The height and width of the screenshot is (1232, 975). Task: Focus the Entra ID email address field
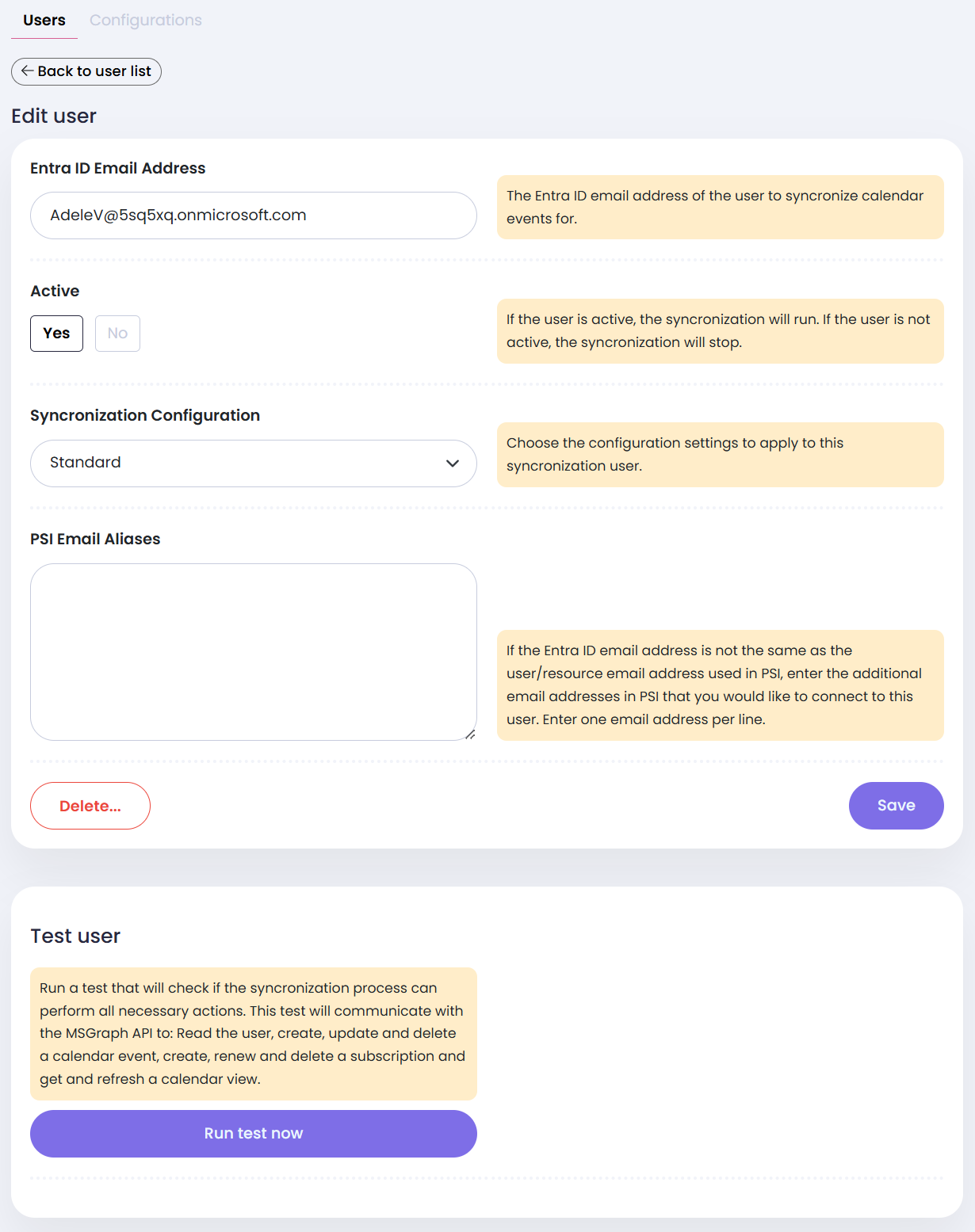(253, 216)
